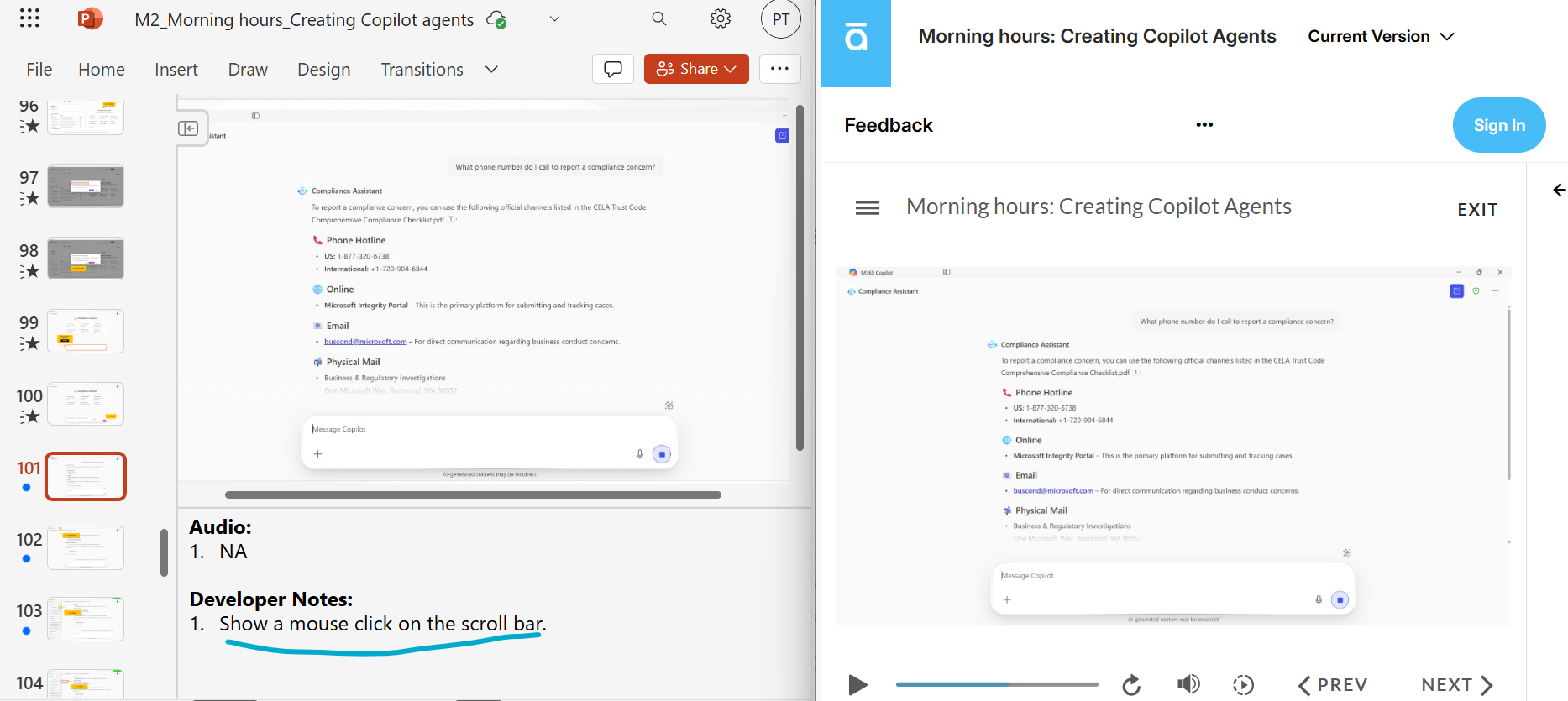Click the stop button in the right preview message box
This screenshot has height=701, width=1568.
[x=1340, y=599]
